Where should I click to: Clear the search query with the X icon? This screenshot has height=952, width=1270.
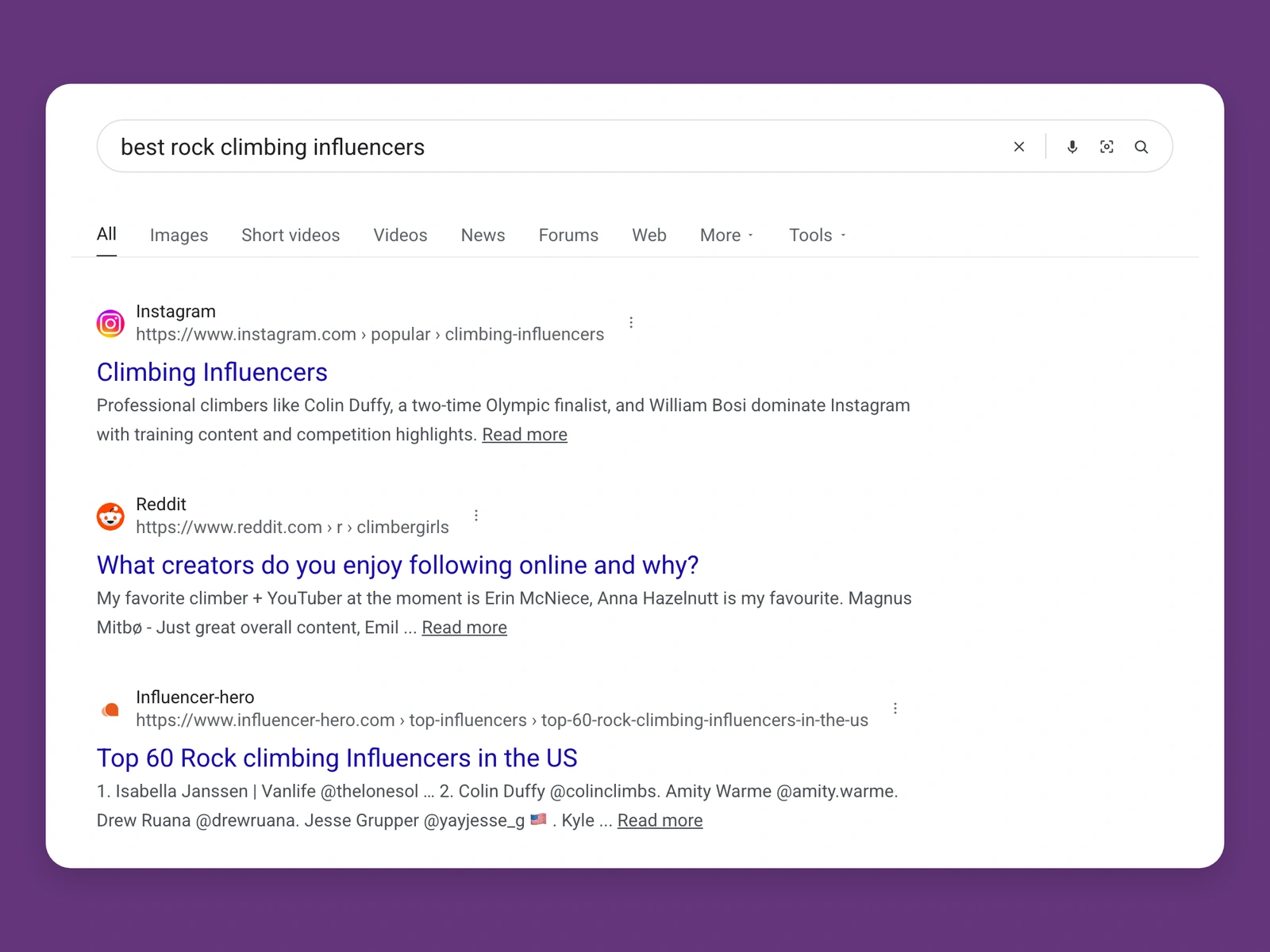click(x=1019, y=147)
